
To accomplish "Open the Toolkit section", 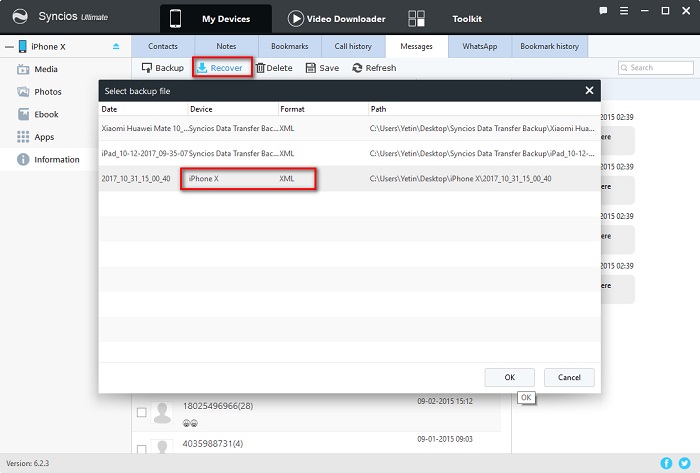I will pyautogui.click(x=467, y=19).
